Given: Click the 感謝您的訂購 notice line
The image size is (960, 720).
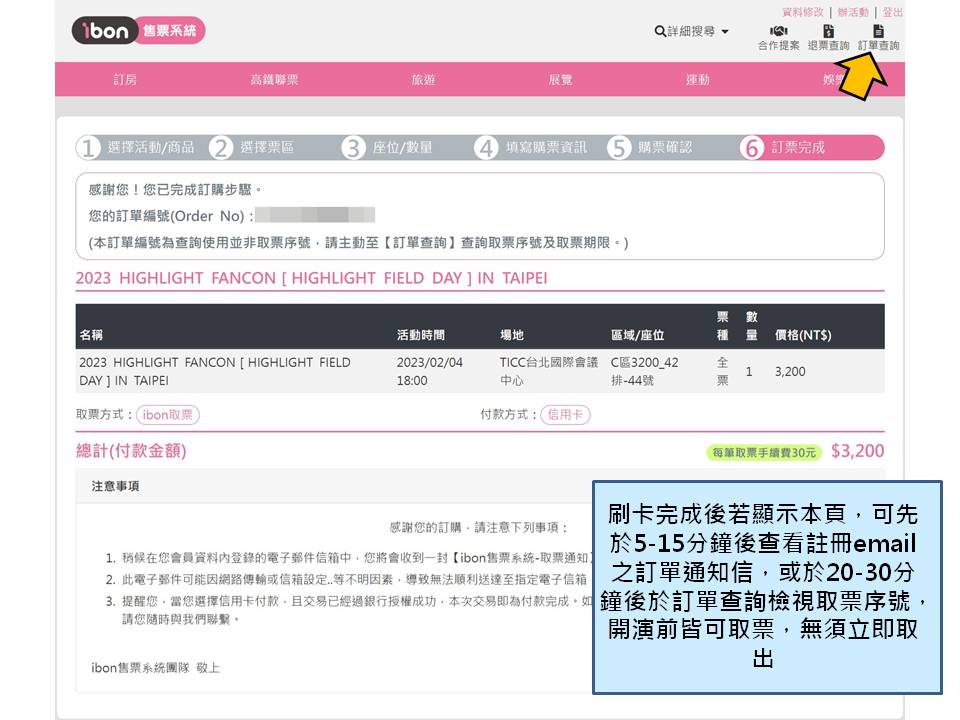Looking at the screenshot, I should 479,527.
